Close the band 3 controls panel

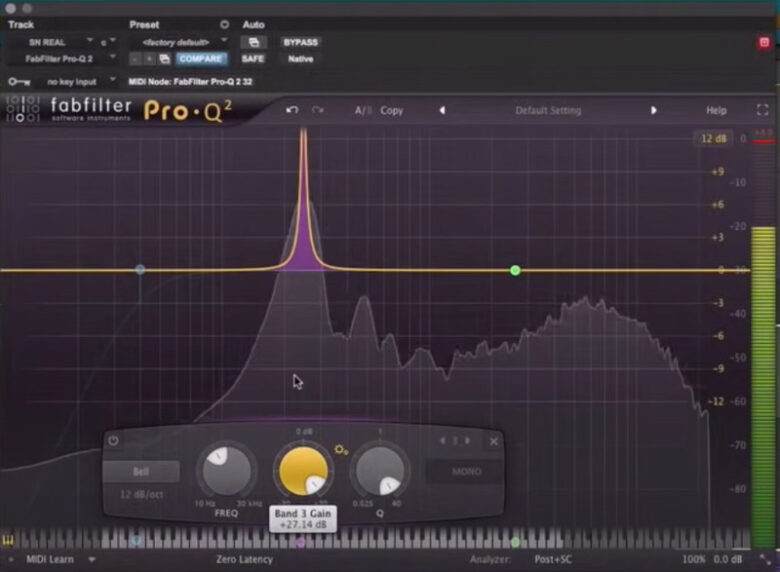[x=493, y=441]
